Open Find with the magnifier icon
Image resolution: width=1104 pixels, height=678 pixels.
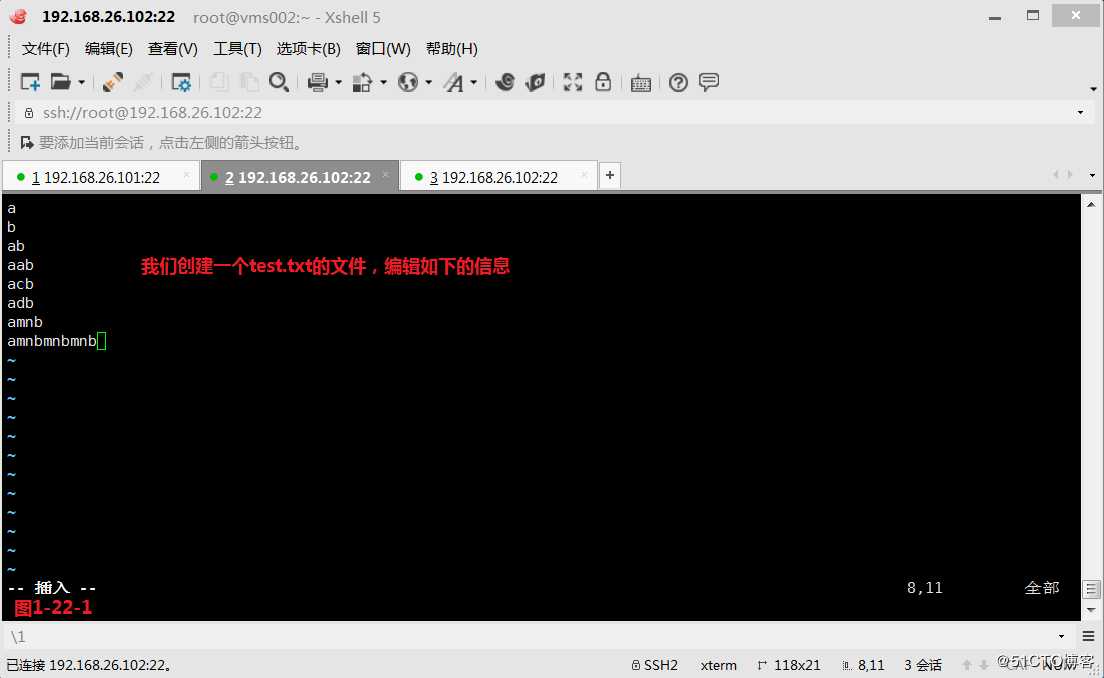[x=279, y=82]
